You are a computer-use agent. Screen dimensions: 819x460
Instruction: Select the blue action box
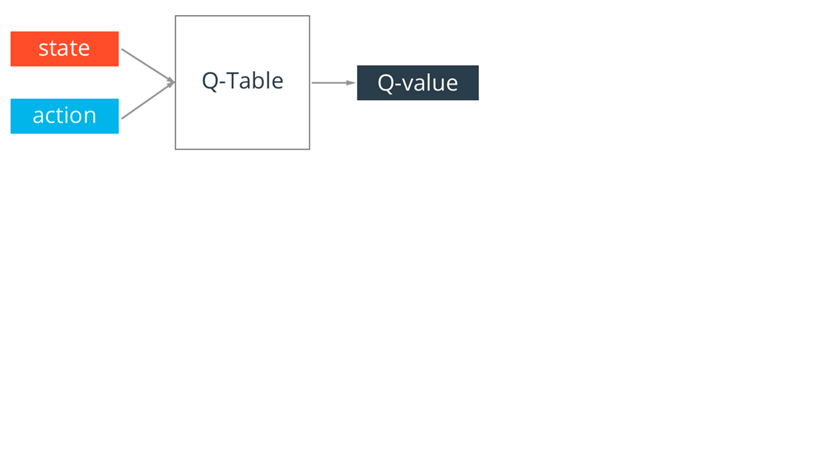click(x=64, y=116)
